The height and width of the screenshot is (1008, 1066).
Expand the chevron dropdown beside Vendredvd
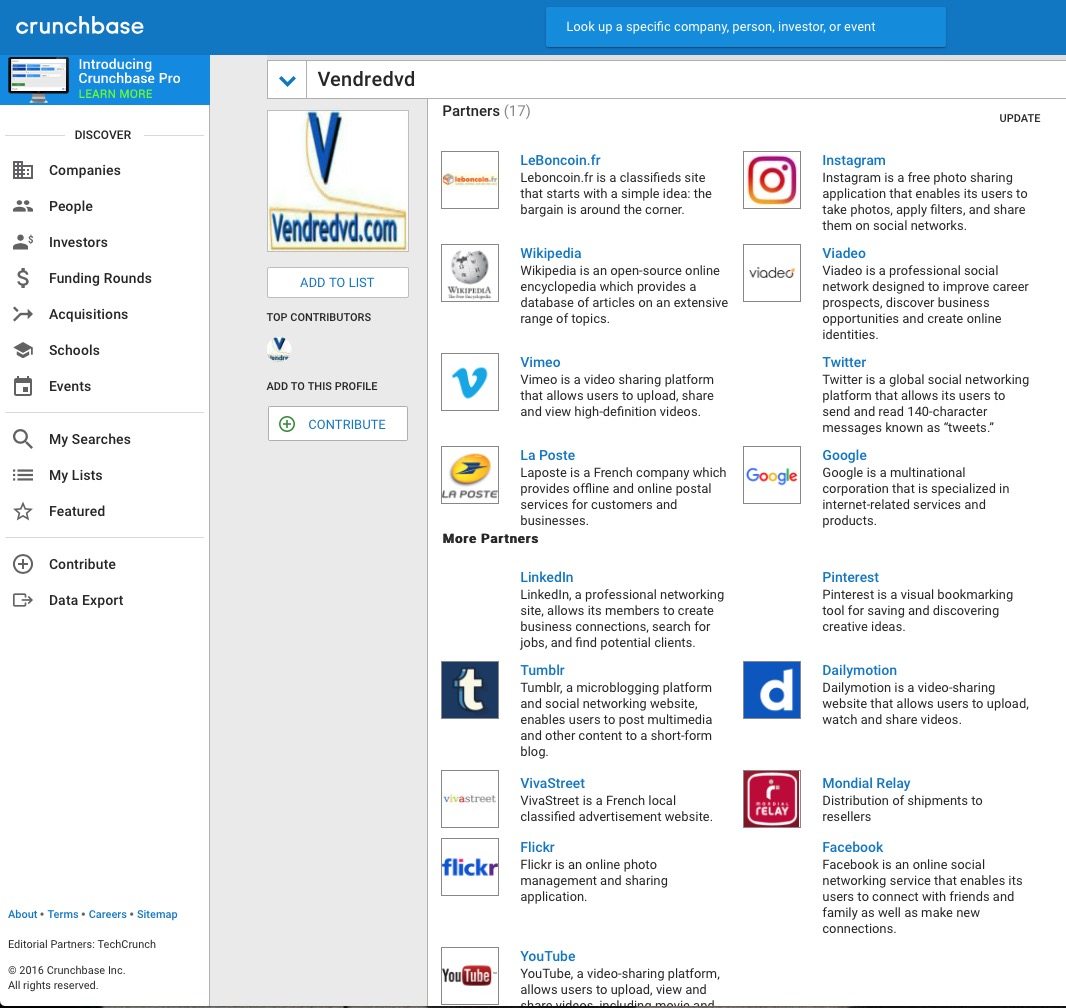[287, 80]
